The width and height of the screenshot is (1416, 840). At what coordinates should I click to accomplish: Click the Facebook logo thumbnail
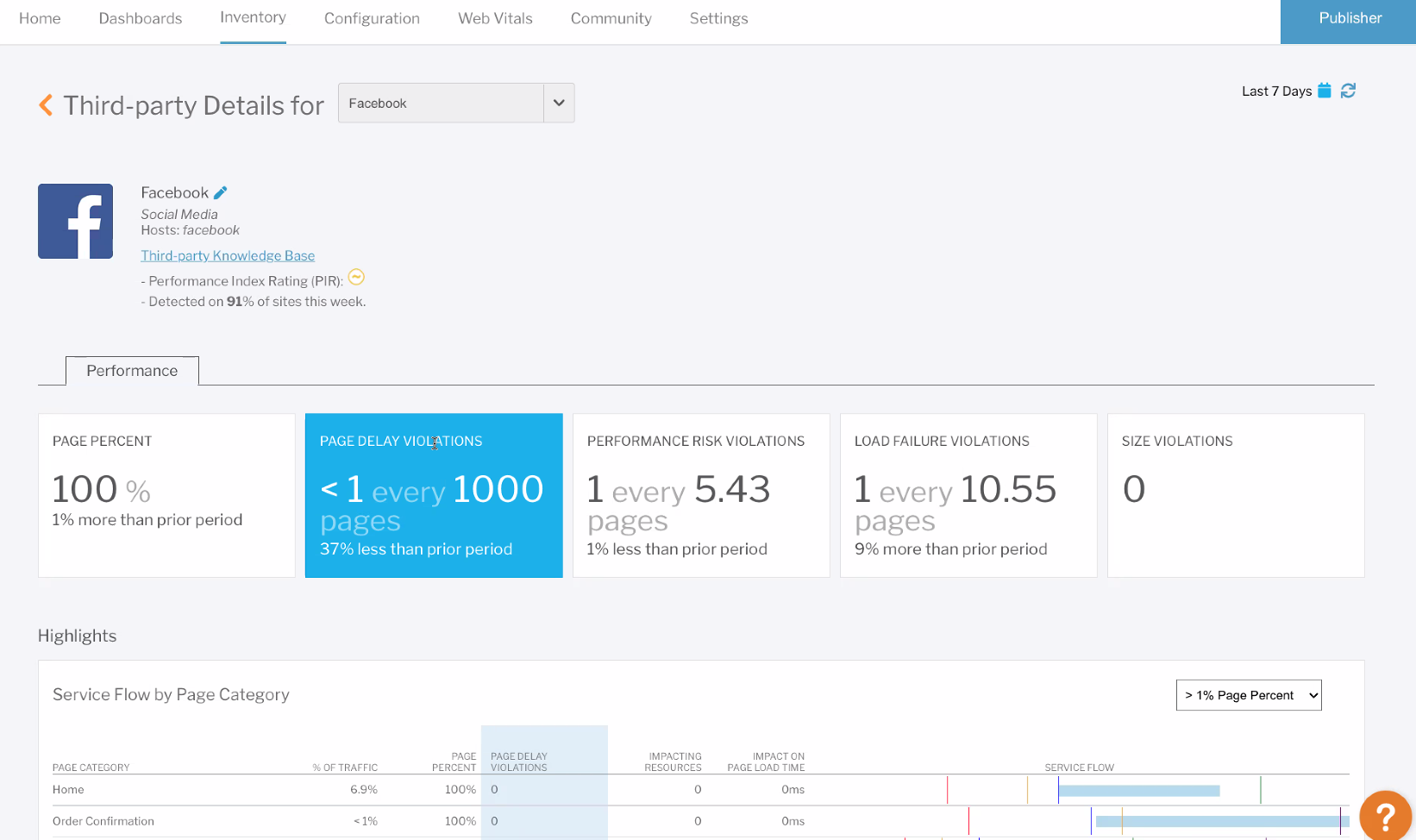pyautogui.click(x=76, y=221)
